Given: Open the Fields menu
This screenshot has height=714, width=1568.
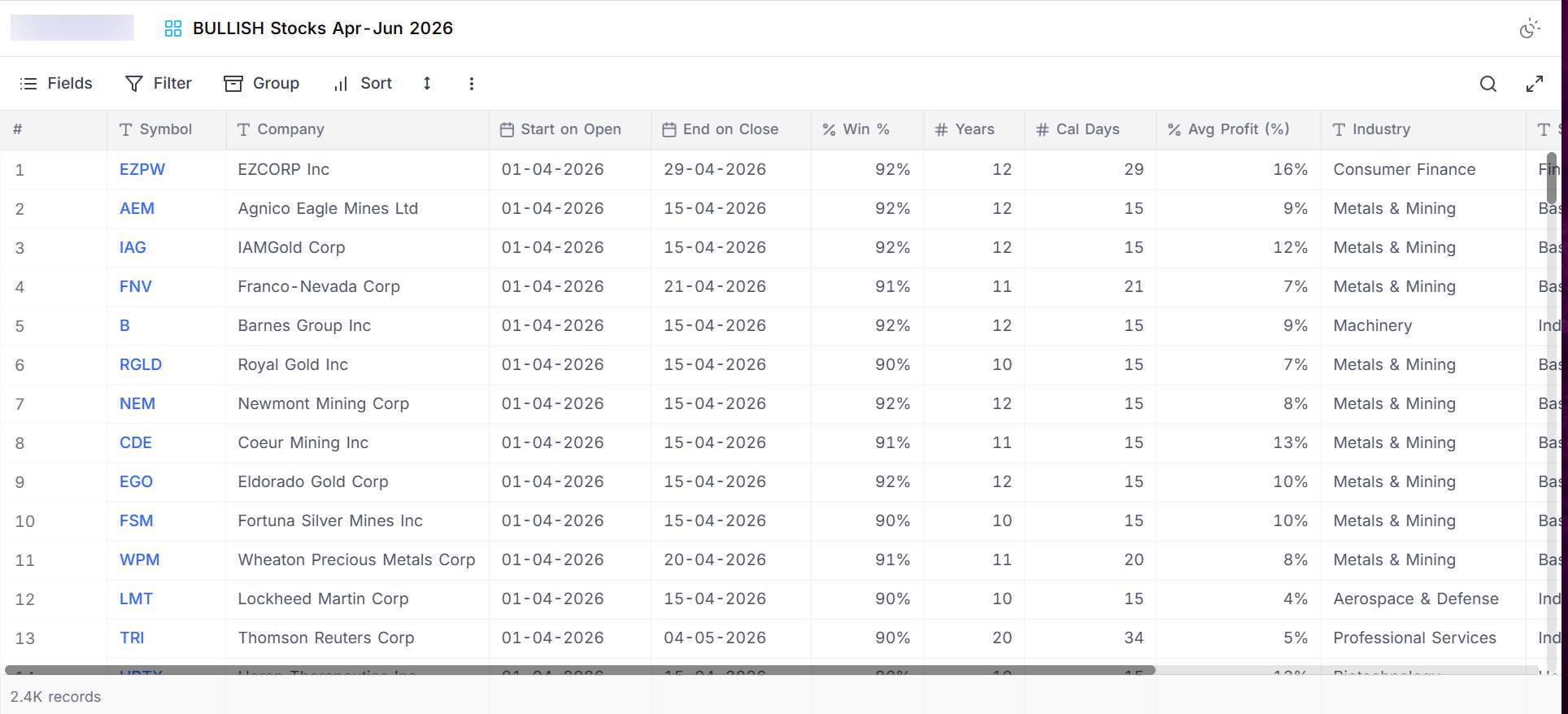Looking at the screenshot, I should (56, 83).
